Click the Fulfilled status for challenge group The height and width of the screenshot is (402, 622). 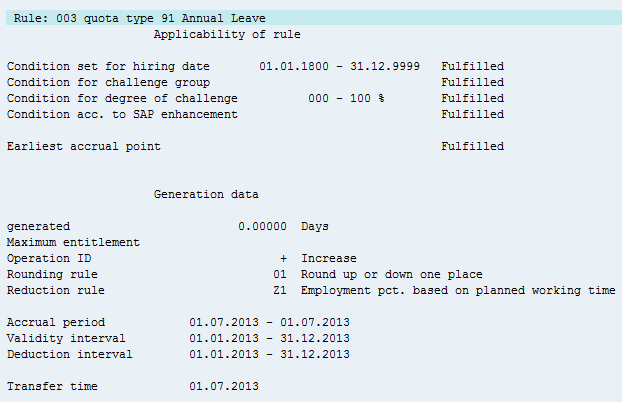pos(472,82)
